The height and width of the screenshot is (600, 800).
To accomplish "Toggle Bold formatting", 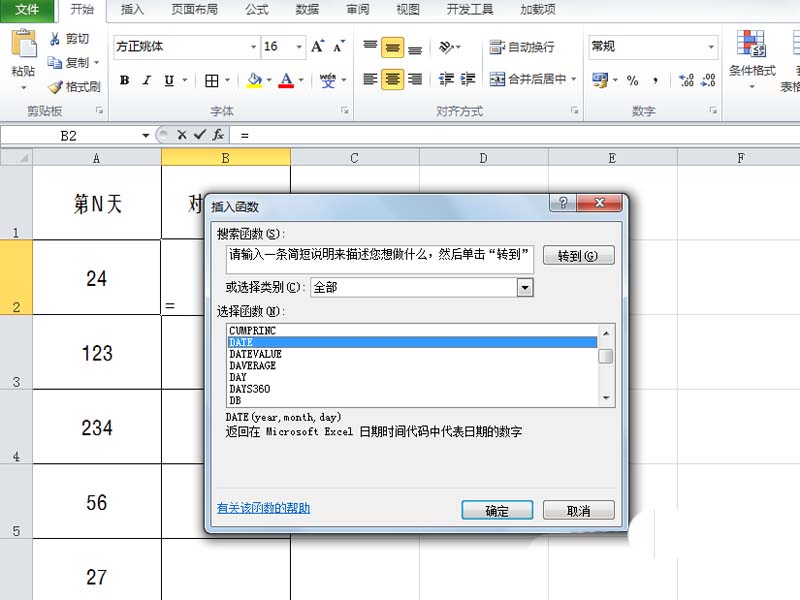I will pos(124,80).
